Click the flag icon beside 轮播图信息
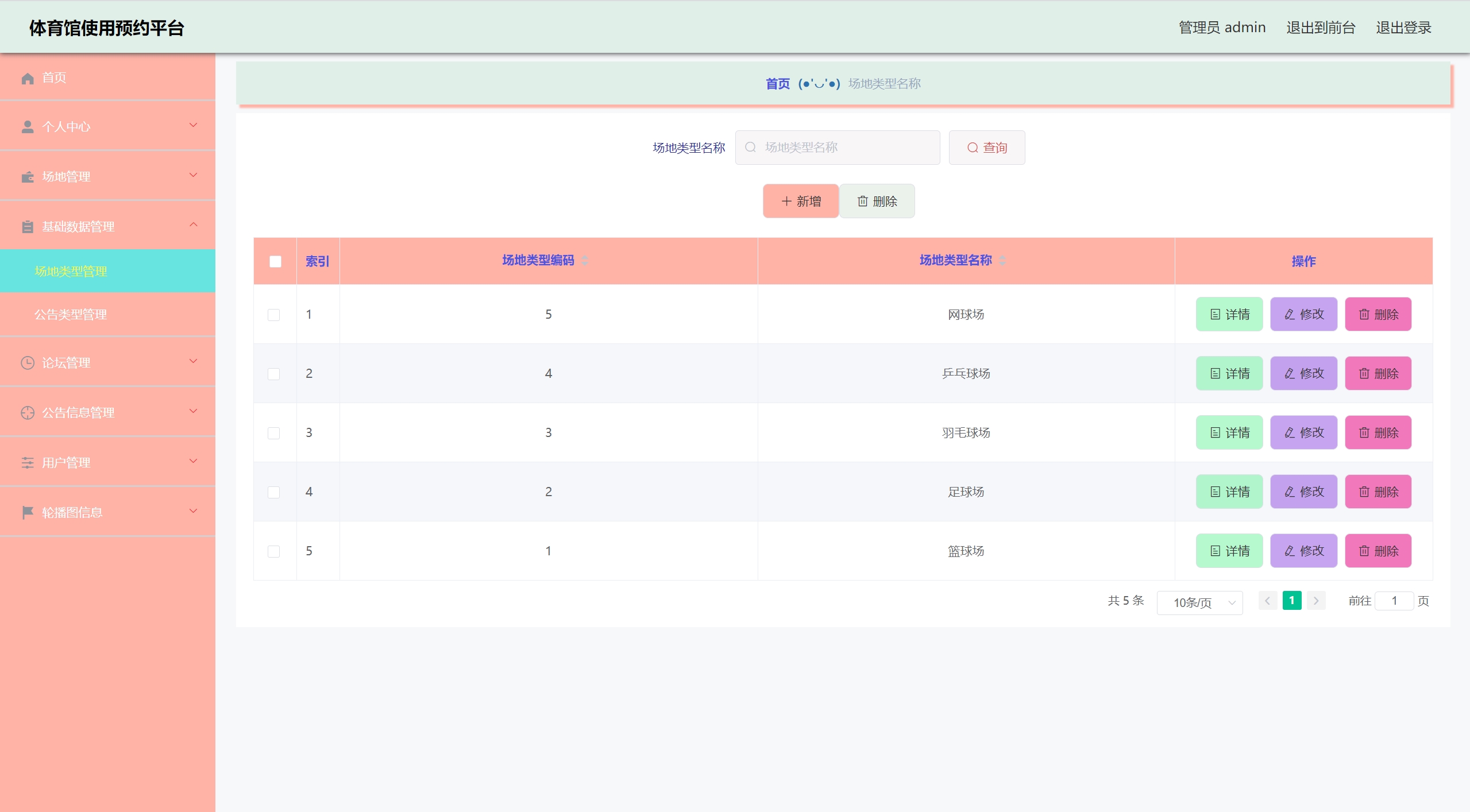The image size is (1470, 812). [x=28, y=512]
